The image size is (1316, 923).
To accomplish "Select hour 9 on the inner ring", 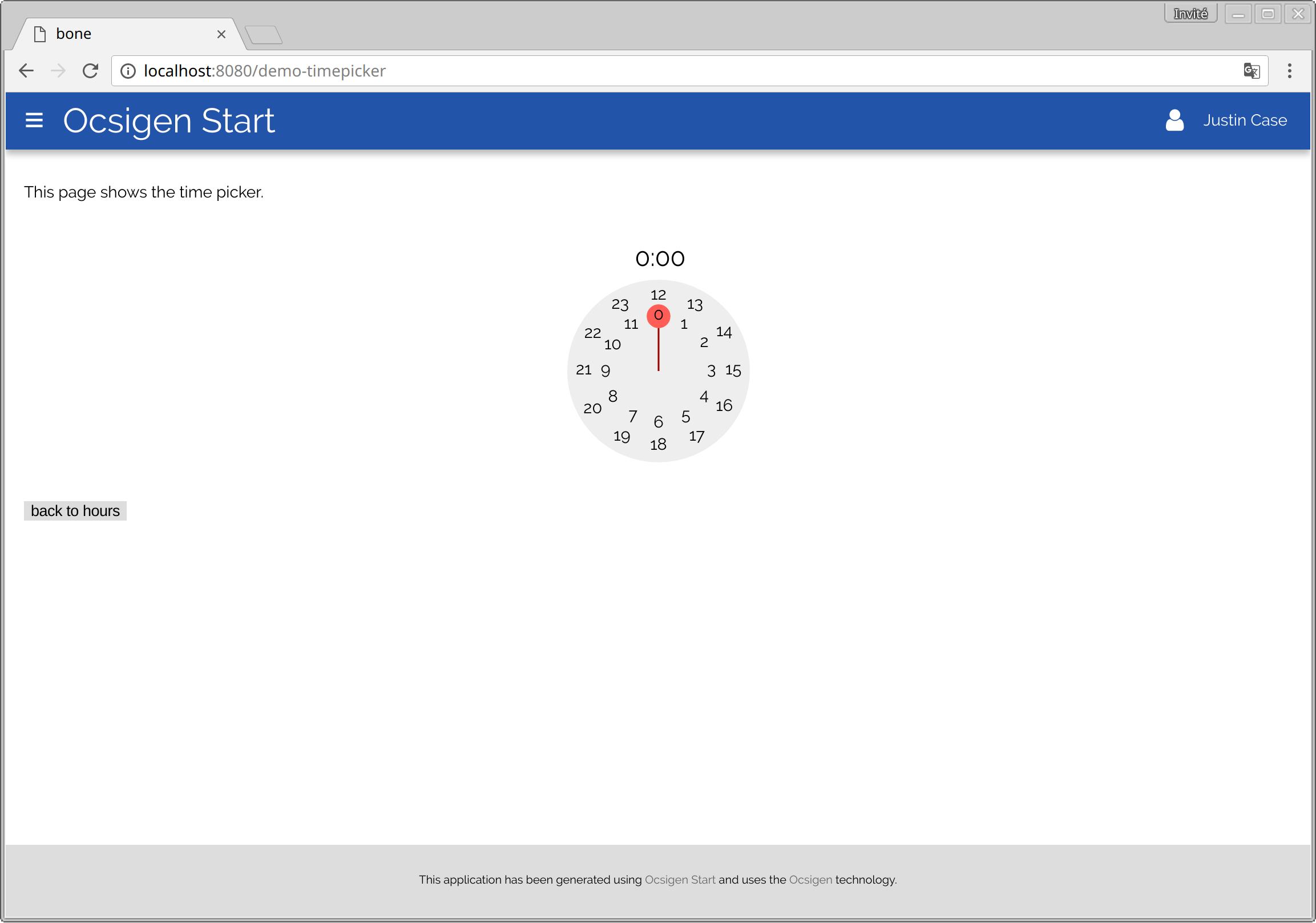I will pyautogui.click(x=605, y=371).
